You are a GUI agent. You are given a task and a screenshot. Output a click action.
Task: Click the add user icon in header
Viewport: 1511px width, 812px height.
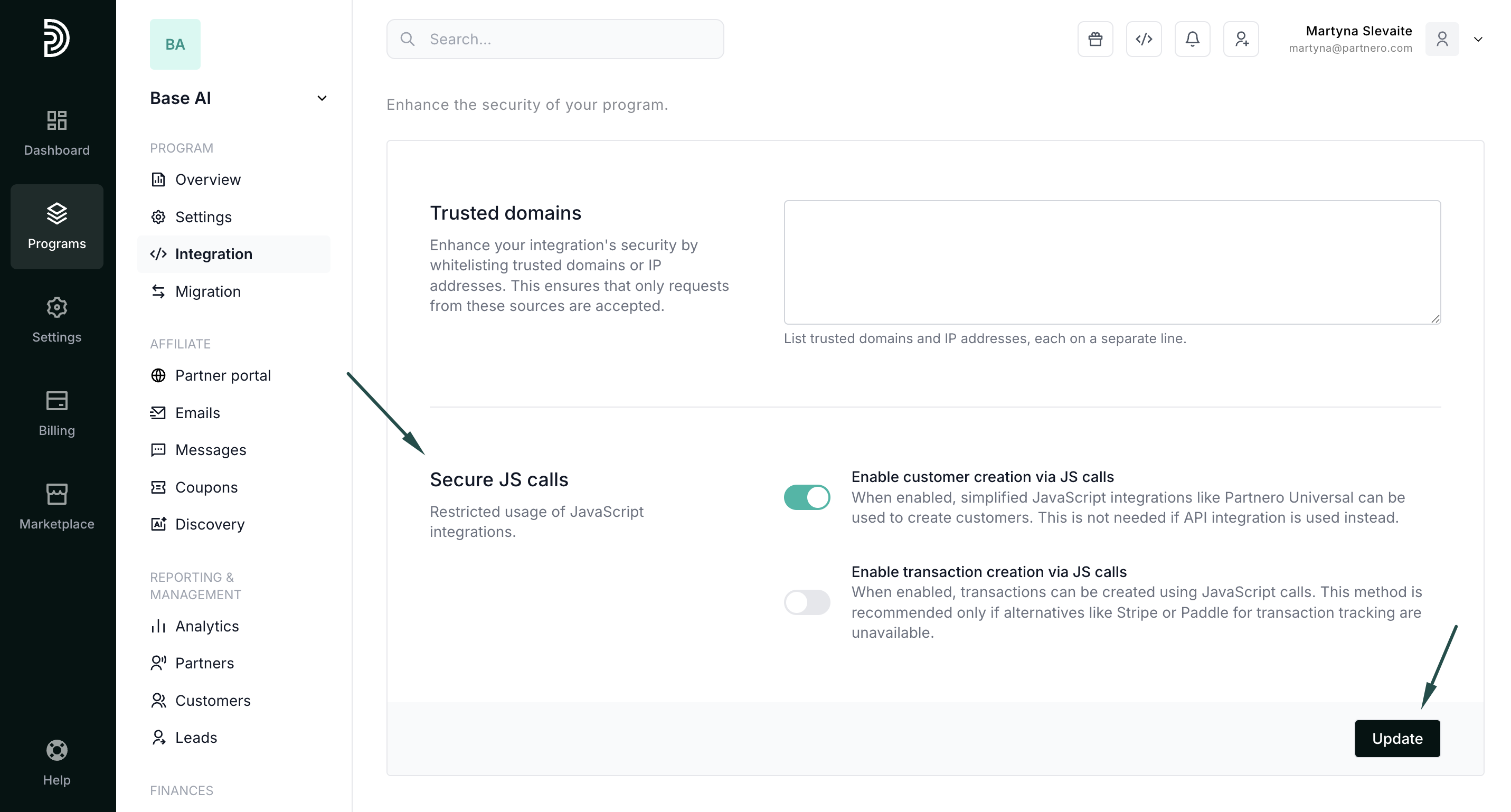coord(1241,39)
